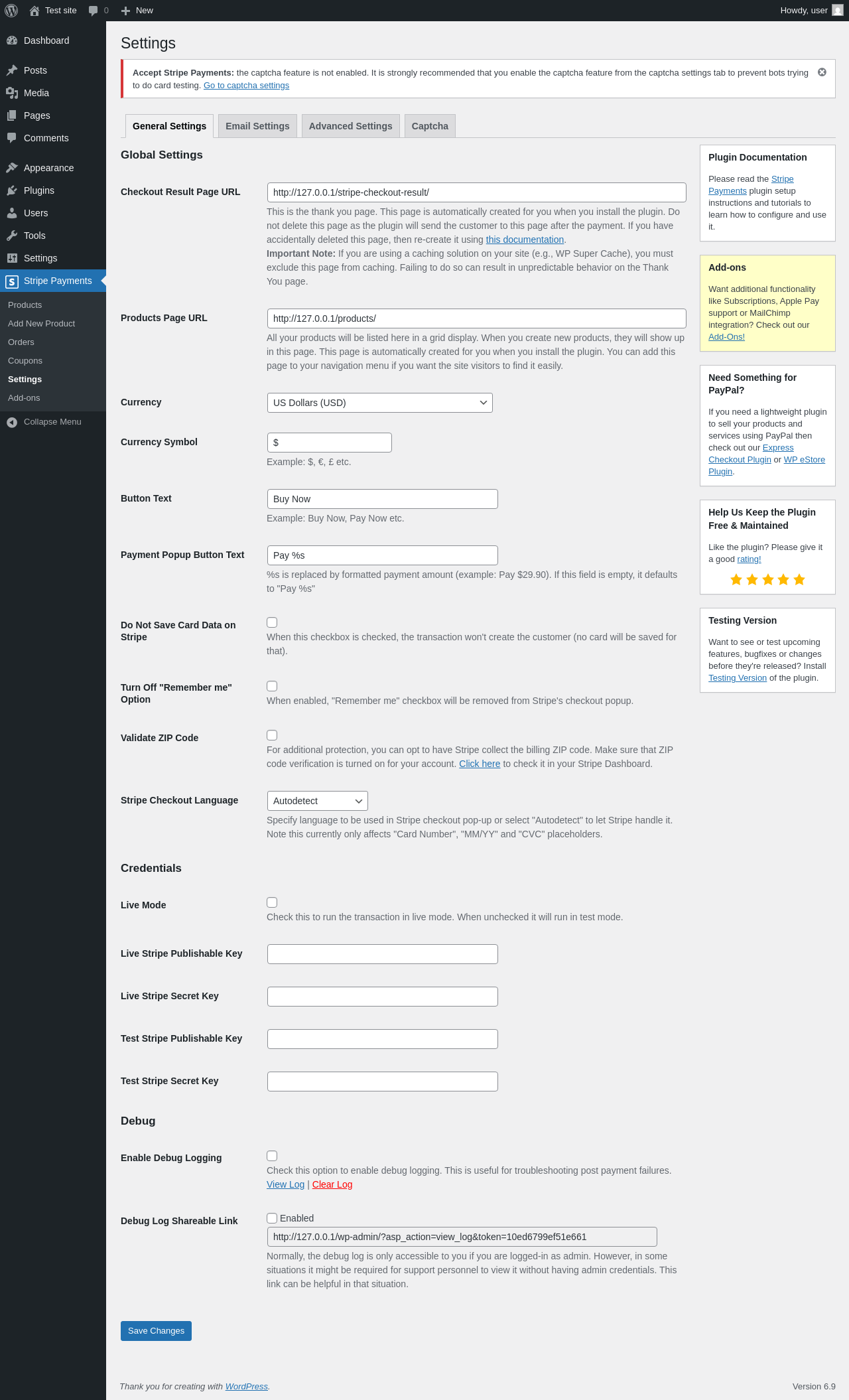
Task: Click the Clear Log link
Action: [x=332, y=1184]
